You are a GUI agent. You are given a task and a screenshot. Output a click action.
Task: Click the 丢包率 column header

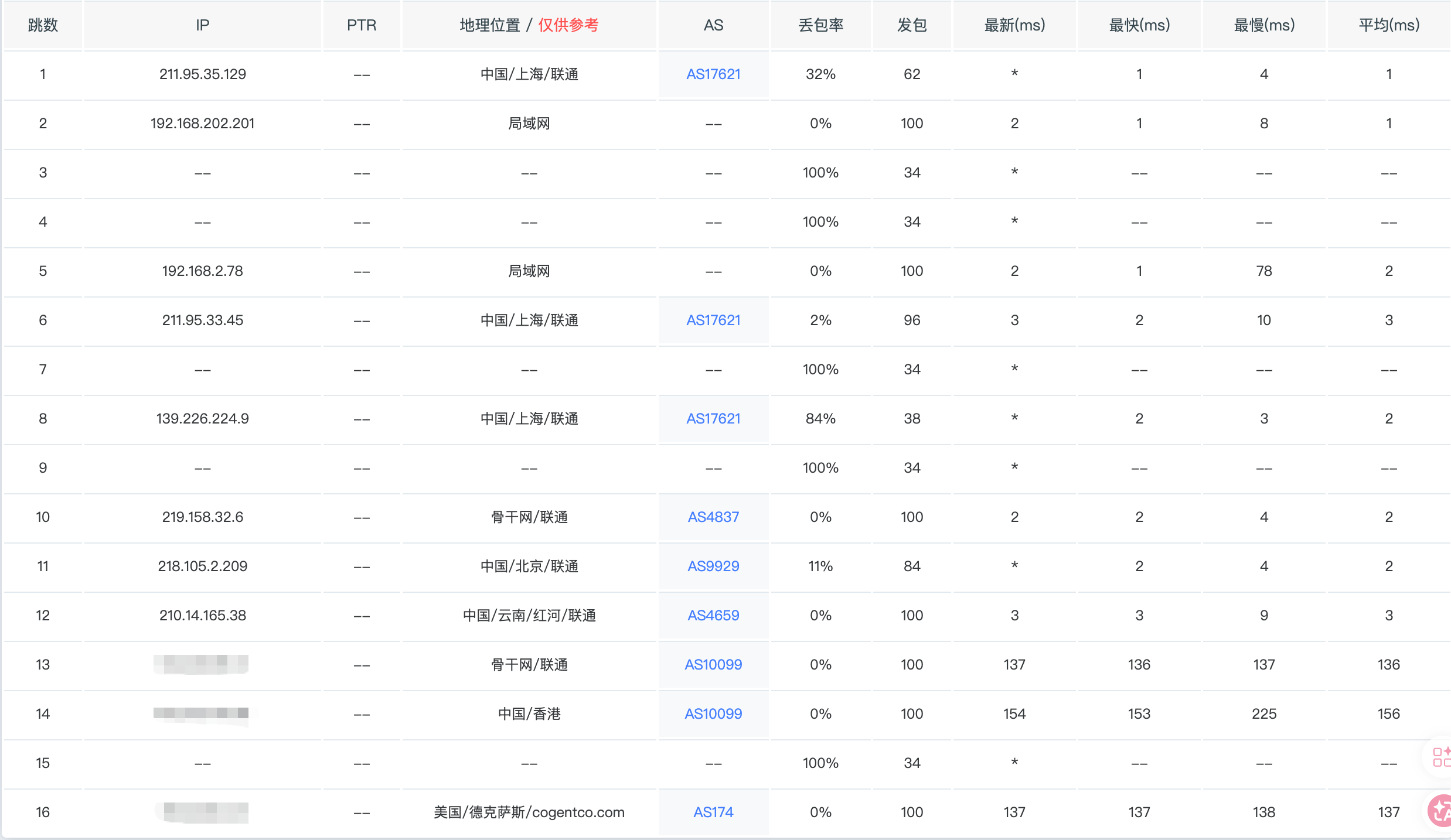[820, 25]
